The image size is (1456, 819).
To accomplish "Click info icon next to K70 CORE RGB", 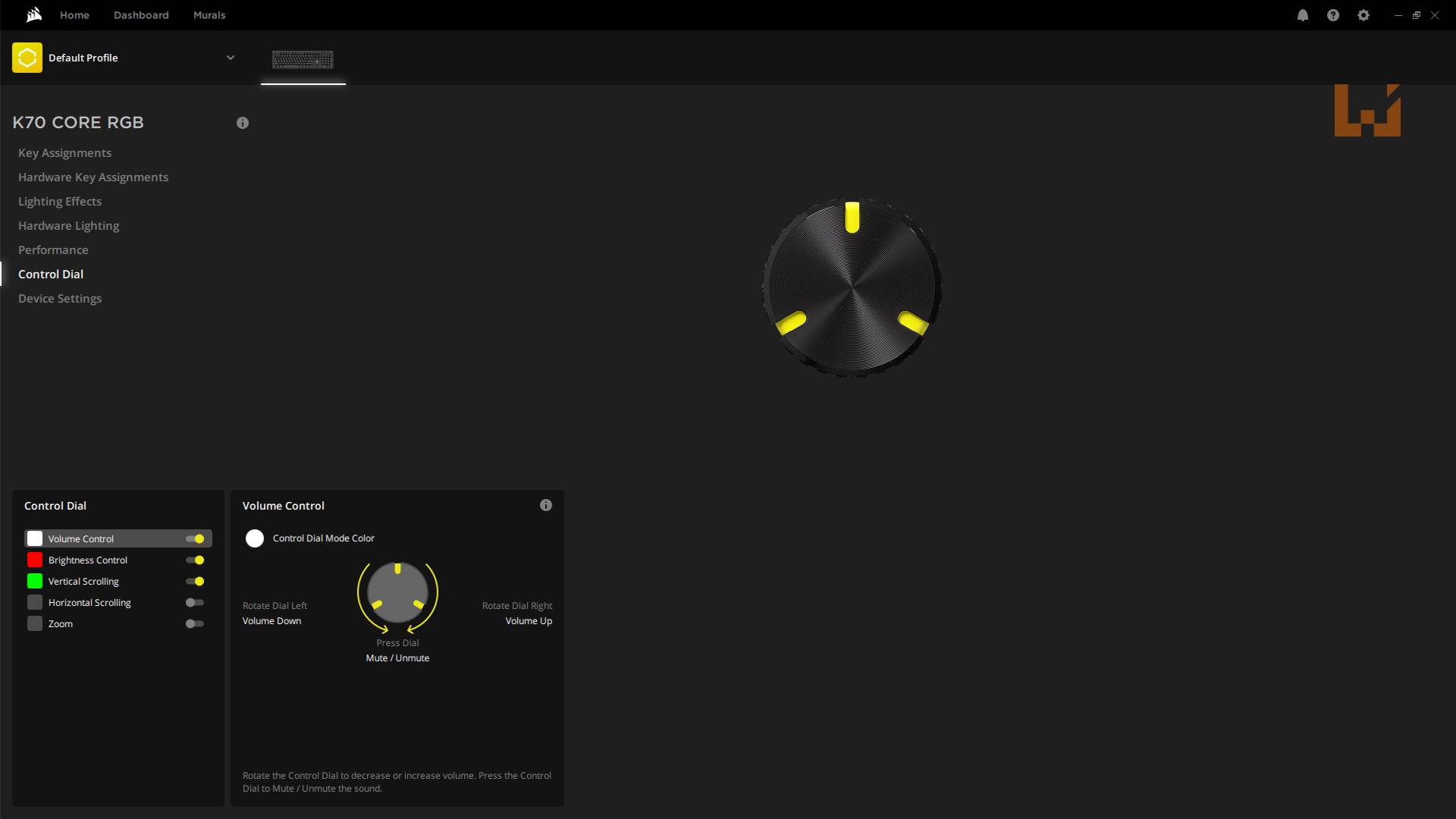I will 243,123.
